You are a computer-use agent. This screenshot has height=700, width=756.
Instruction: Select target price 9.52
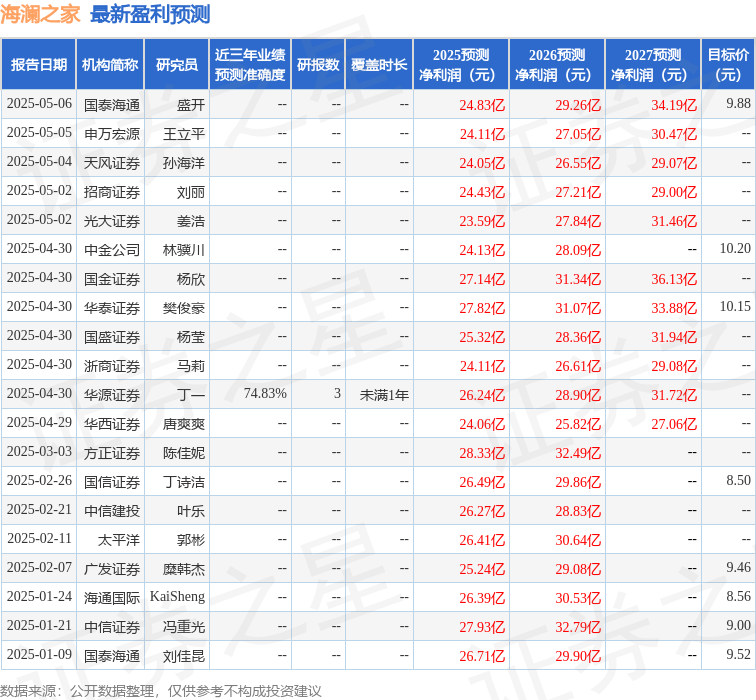coord(739,654)
